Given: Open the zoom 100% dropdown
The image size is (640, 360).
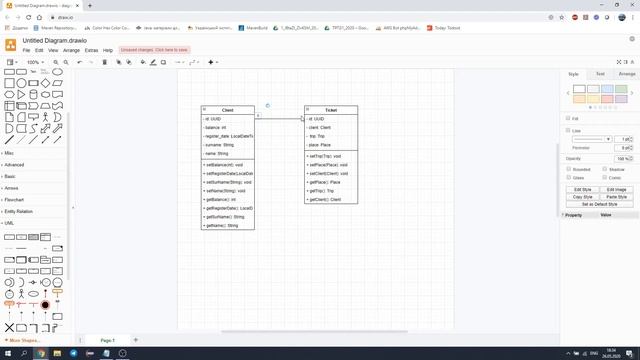Looking at the screenshot, I should tap(35, 62).
